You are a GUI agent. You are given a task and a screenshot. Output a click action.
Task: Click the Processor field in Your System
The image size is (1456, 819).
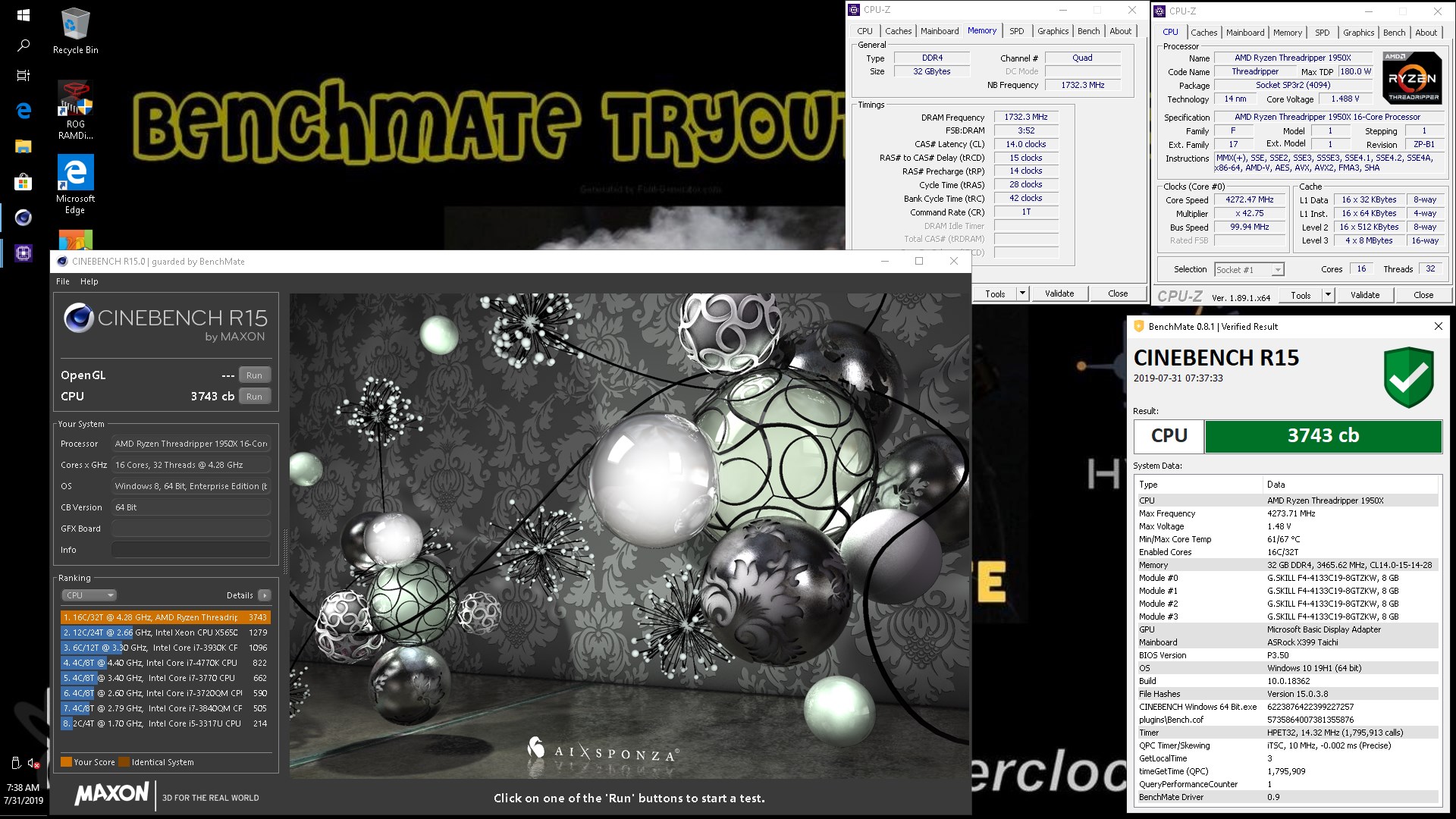coord(191,444)
